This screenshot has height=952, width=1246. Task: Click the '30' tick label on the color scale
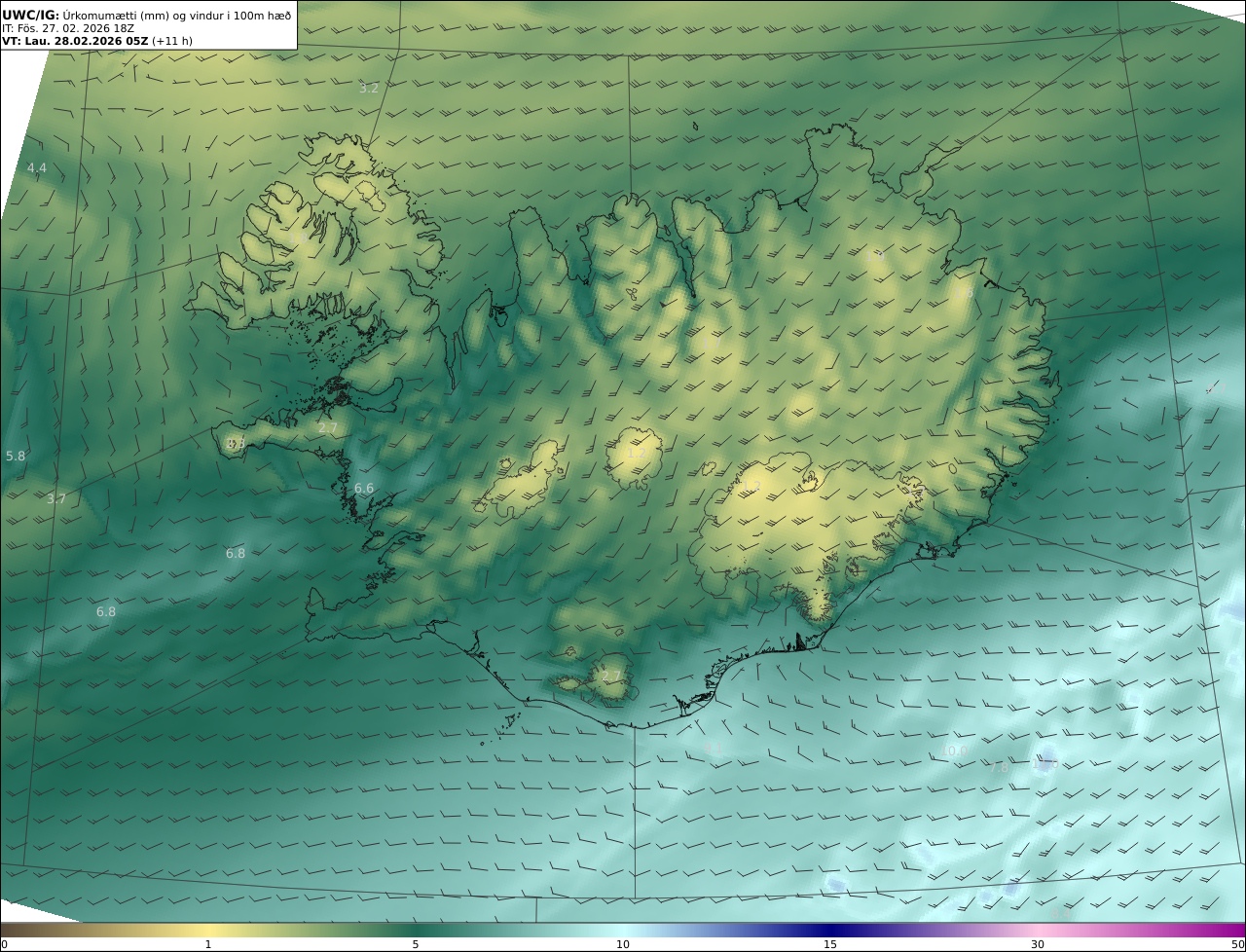[1038, 944]
